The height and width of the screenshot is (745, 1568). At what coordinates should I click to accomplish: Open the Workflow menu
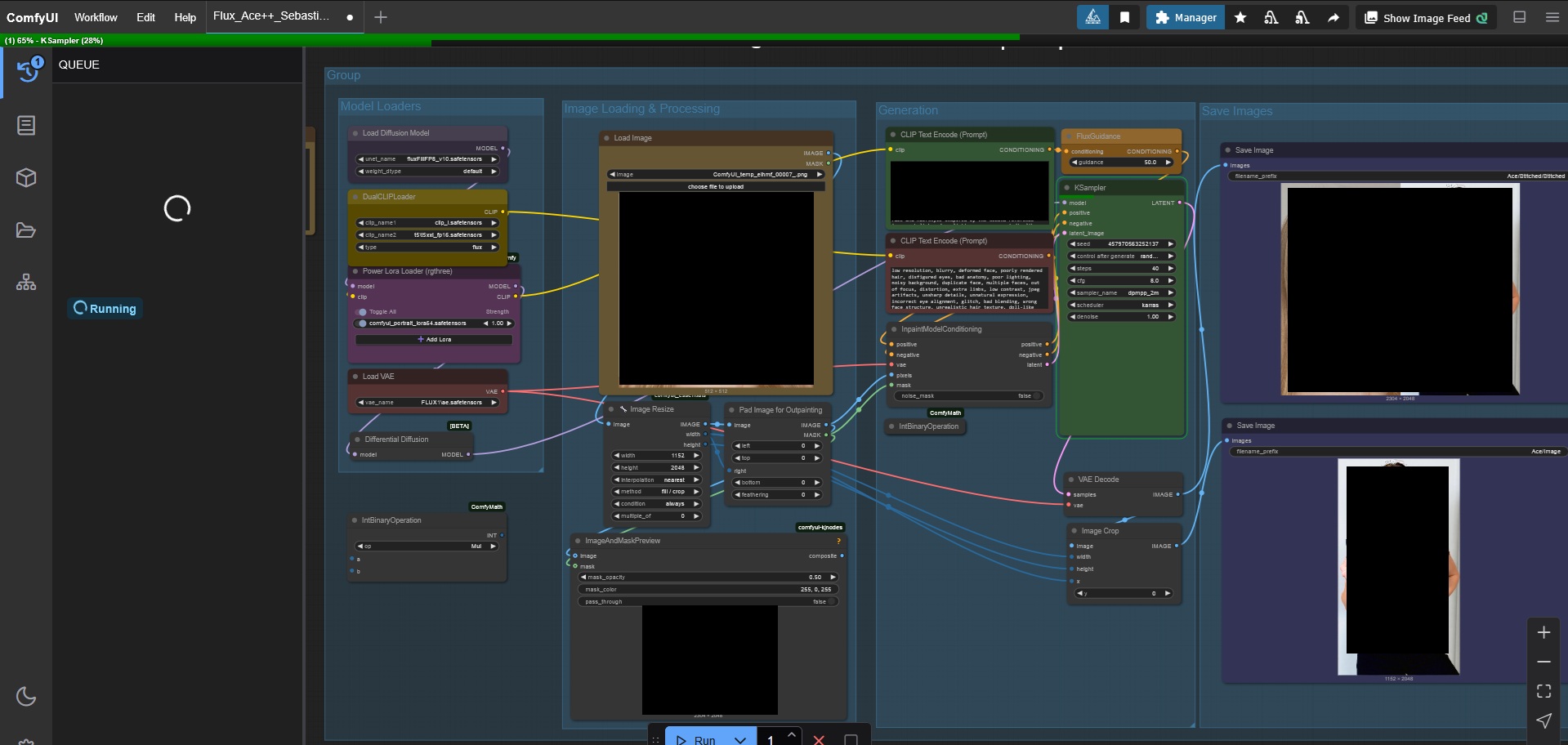point(96,17)
